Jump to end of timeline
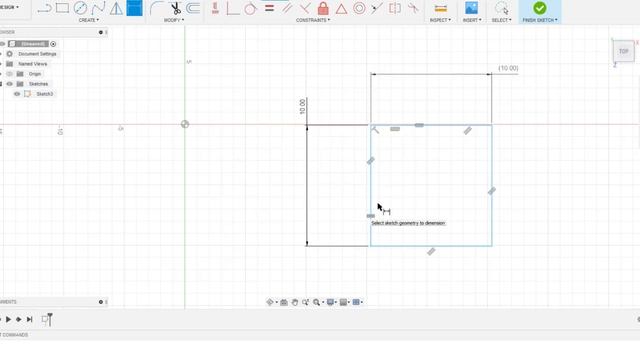Image resolution: width=640 pixels, height=360 pixels. click(29, 319)
